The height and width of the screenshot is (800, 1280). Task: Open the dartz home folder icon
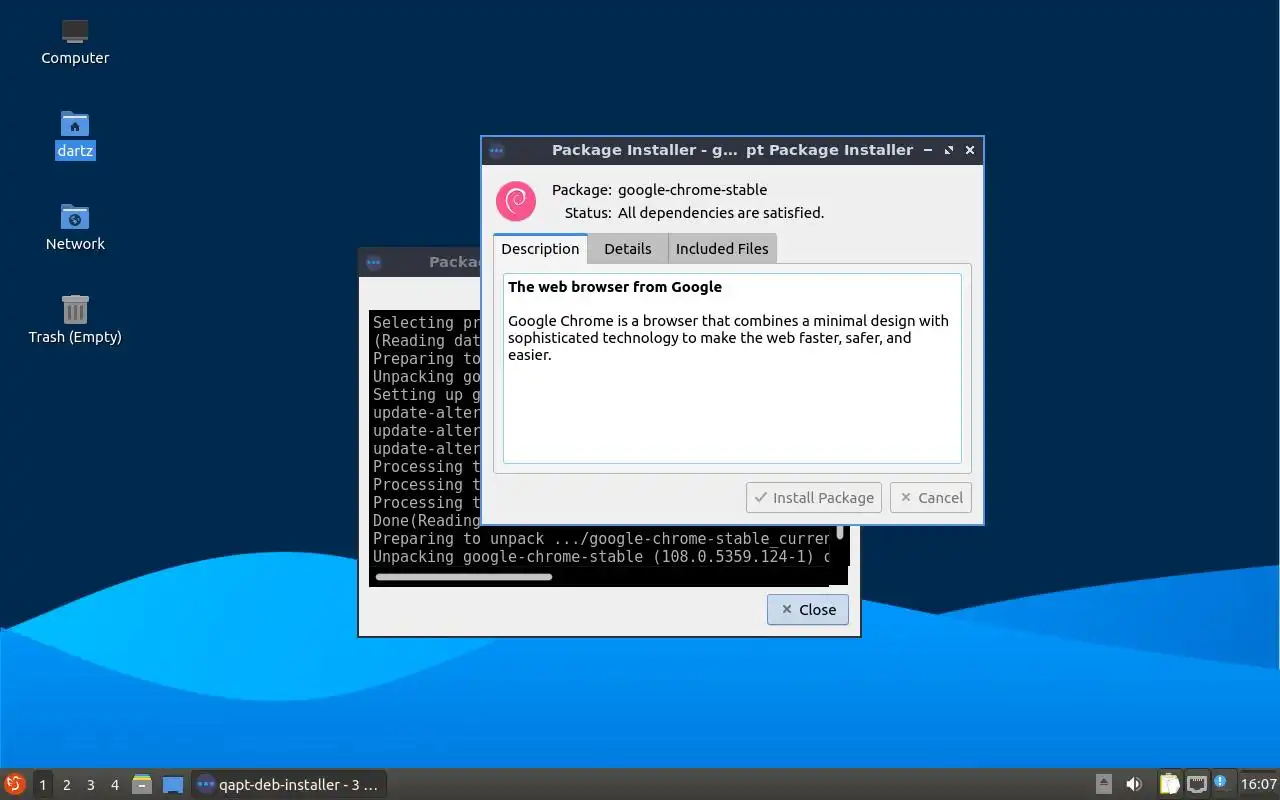click(x=75, y=135)
